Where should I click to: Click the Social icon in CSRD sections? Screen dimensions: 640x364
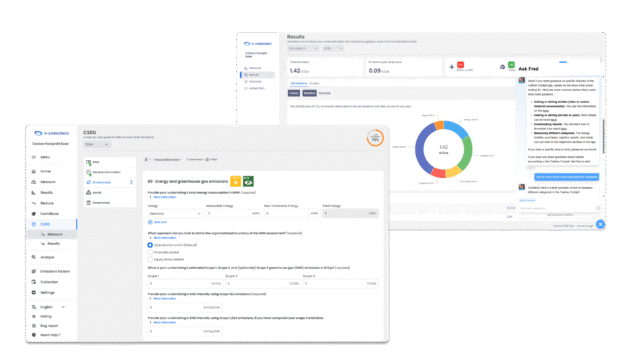pos(89,193)
